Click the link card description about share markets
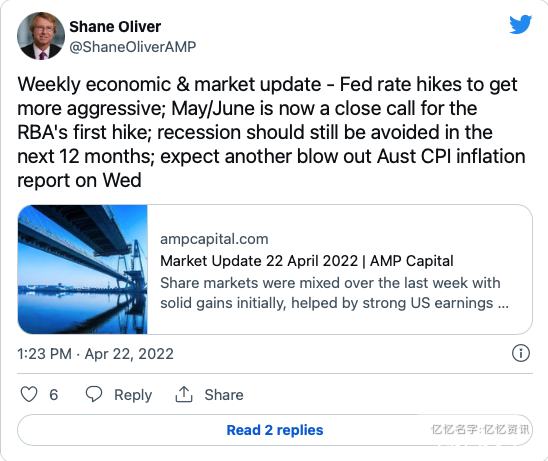548x461 pixels. 334,293
